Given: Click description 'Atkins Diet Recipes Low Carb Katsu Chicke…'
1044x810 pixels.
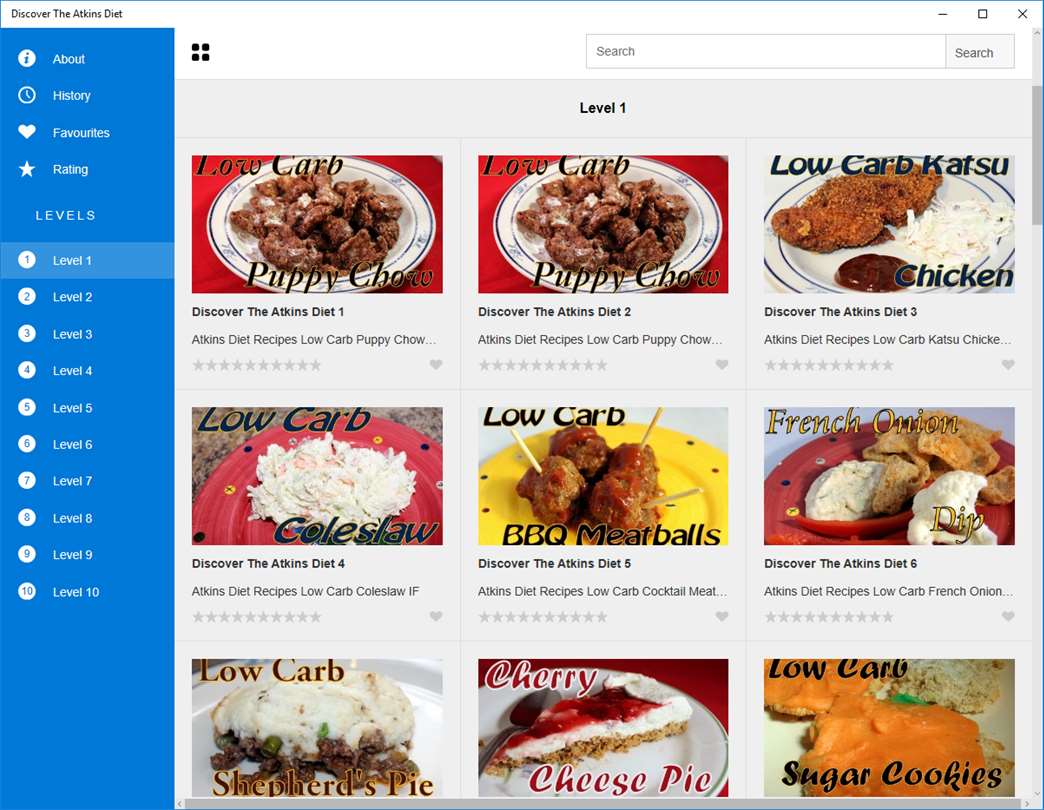Looking at the screenshot, I should pyautogui.click(x=888, y=339).
